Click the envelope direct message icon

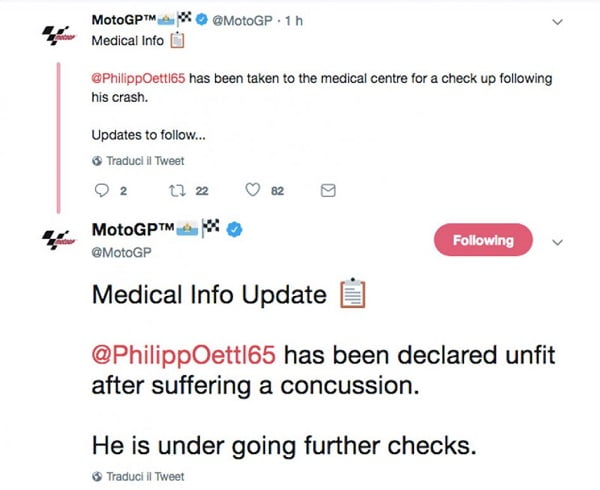click(326, 191)
